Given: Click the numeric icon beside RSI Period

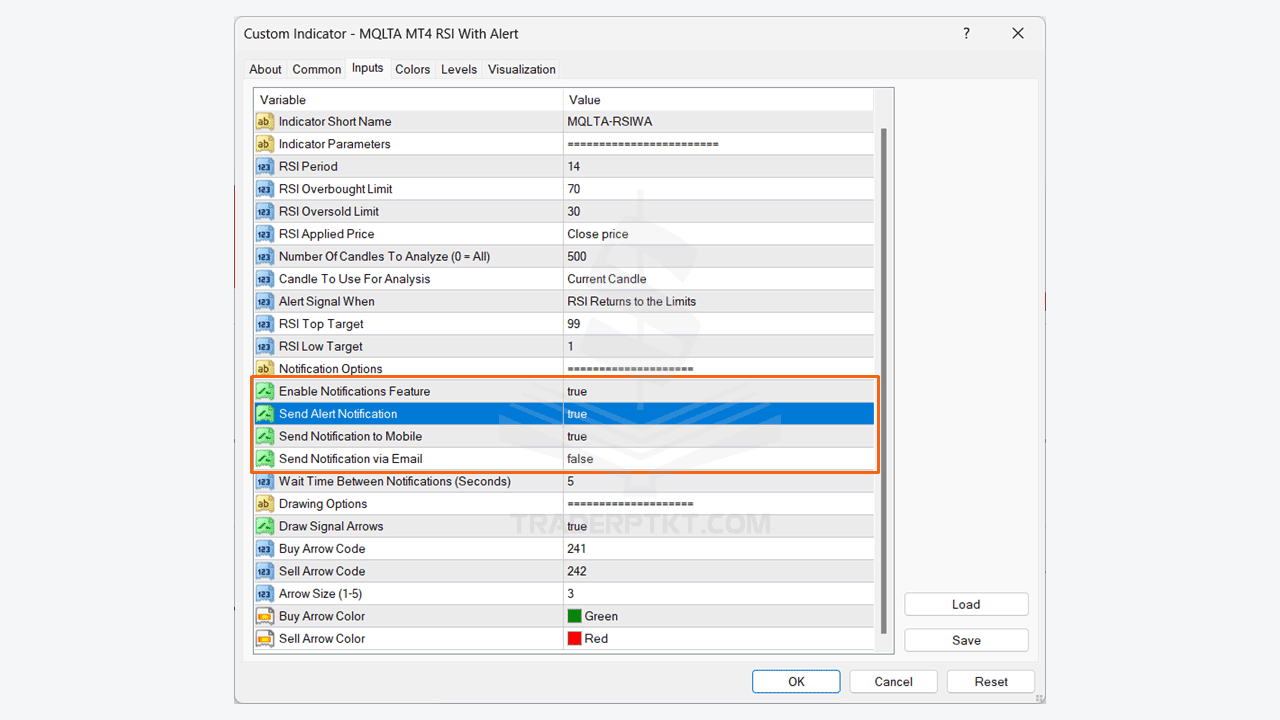Looking at the screenshot, I should coord(265,166).
